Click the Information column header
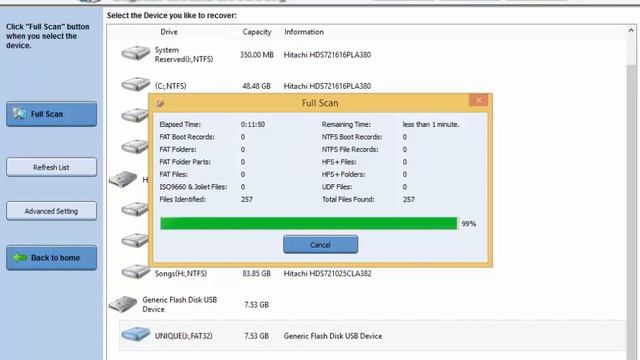640x360 pixels. pyautogui.click(x=304, y=32)
